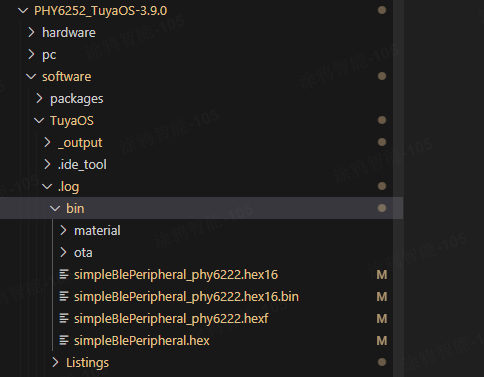Select the packages folder label
484x377 pixels.
[77, 99]
